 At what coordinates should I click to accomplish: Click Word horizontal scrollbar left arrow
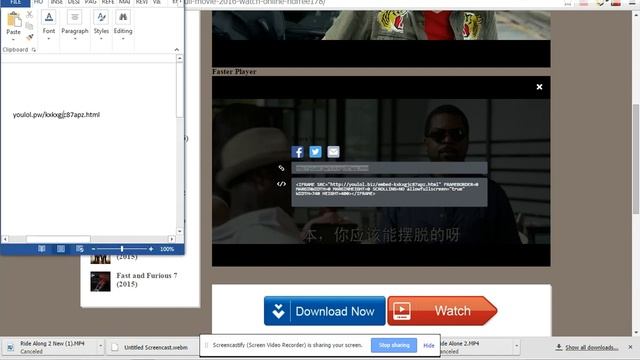(5, 239)
